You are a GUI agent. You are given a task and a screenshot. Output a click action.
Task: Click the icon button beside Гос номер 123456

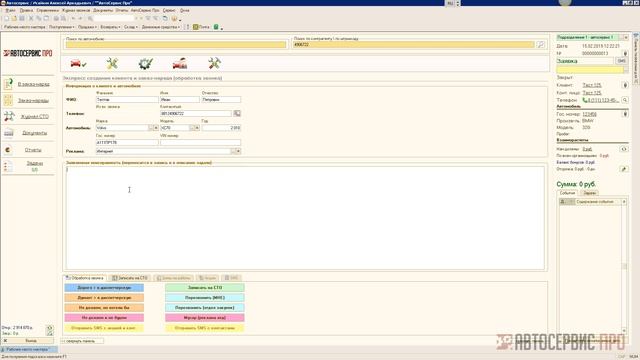(625, 114)
